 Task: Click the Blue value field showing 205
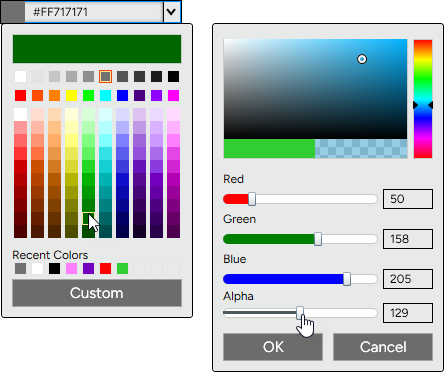(x=408, y=279)
